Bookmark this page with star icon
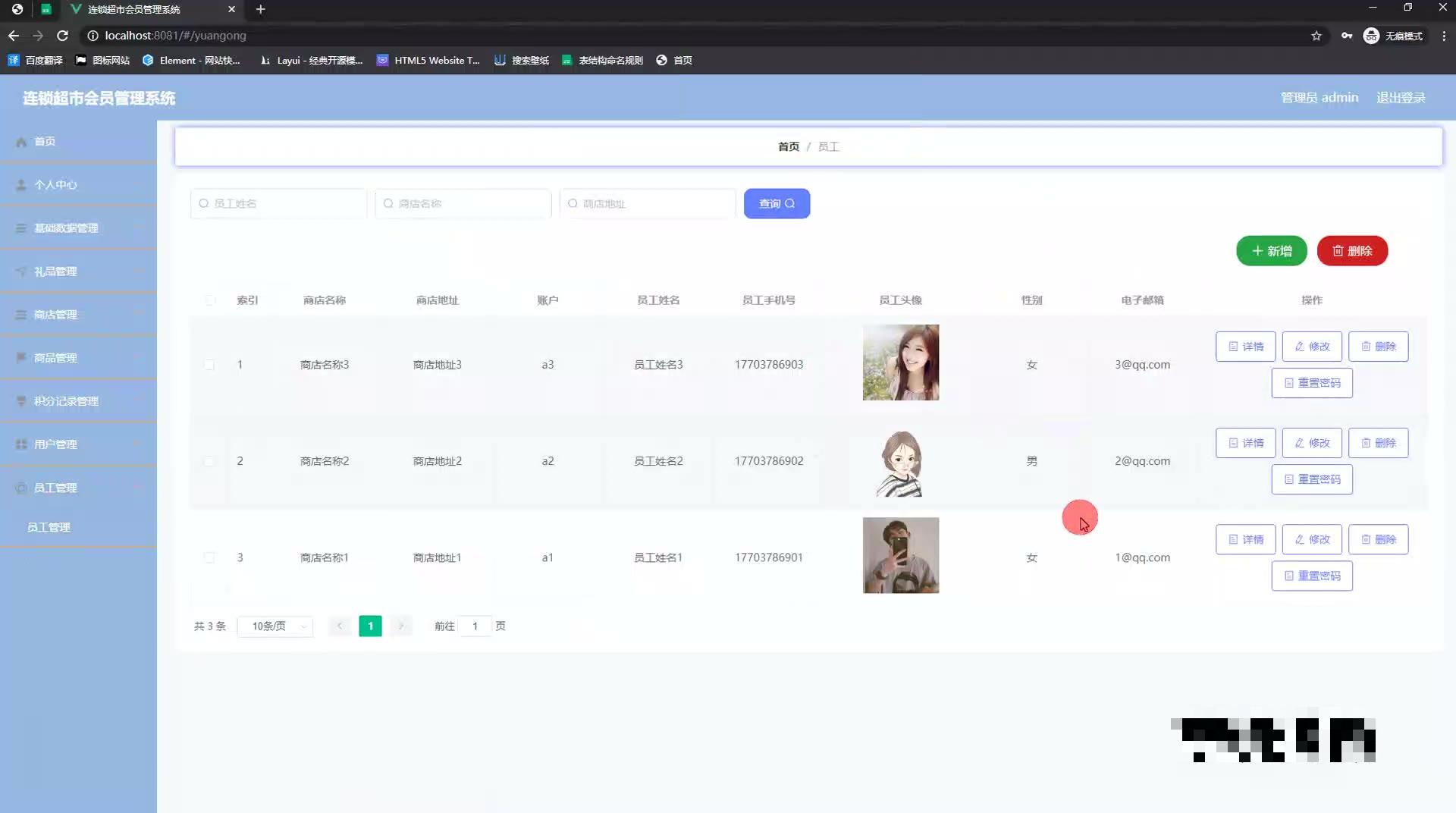Screen dimensions: 1456x813 (x=1316, y=36)
